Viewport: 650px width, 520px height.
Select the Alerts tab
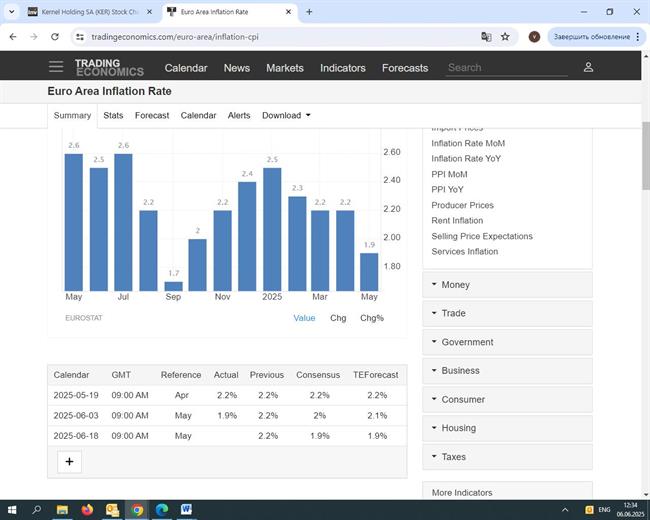click(x=239, y=115)
